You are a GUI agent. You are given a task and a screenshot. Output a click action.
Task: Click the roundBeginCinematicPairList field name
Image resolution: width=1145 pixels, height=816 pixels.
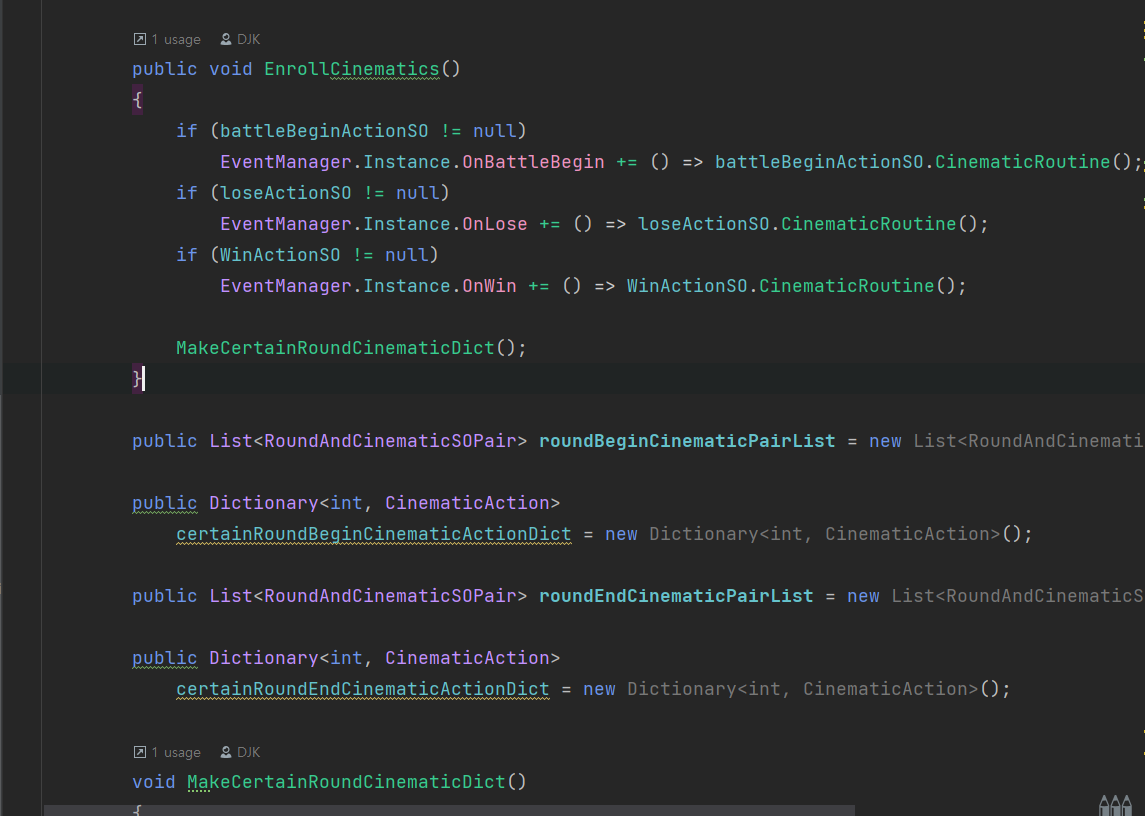pos(686,440)
